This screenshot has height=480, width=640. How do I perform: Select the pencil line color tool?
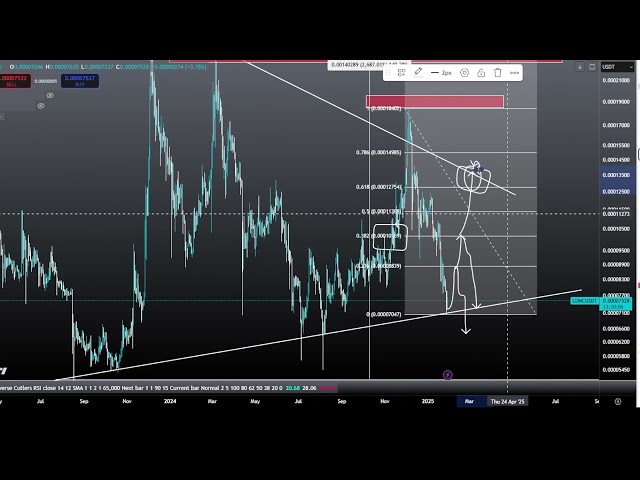(418, 73)
